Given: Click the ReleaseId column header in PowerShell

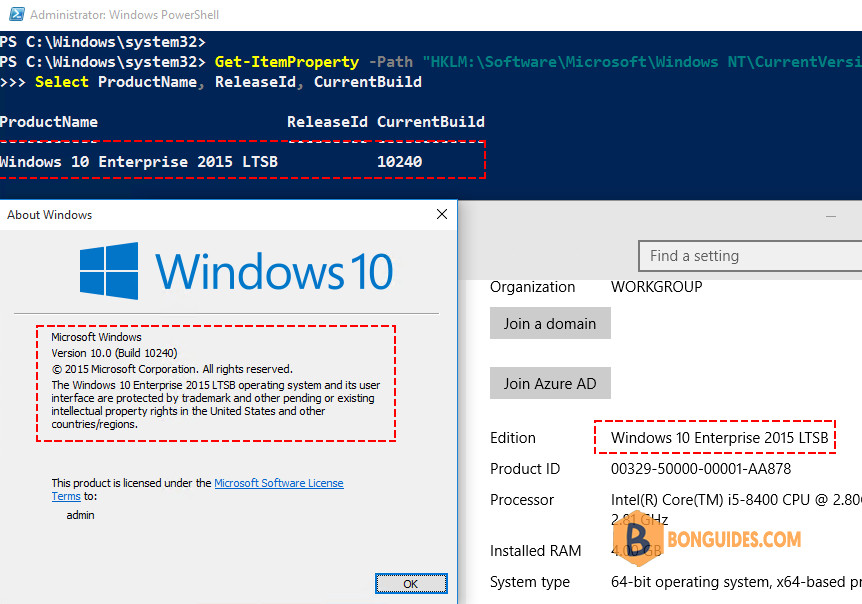Looking at the screenshot, I should point(327,121).
